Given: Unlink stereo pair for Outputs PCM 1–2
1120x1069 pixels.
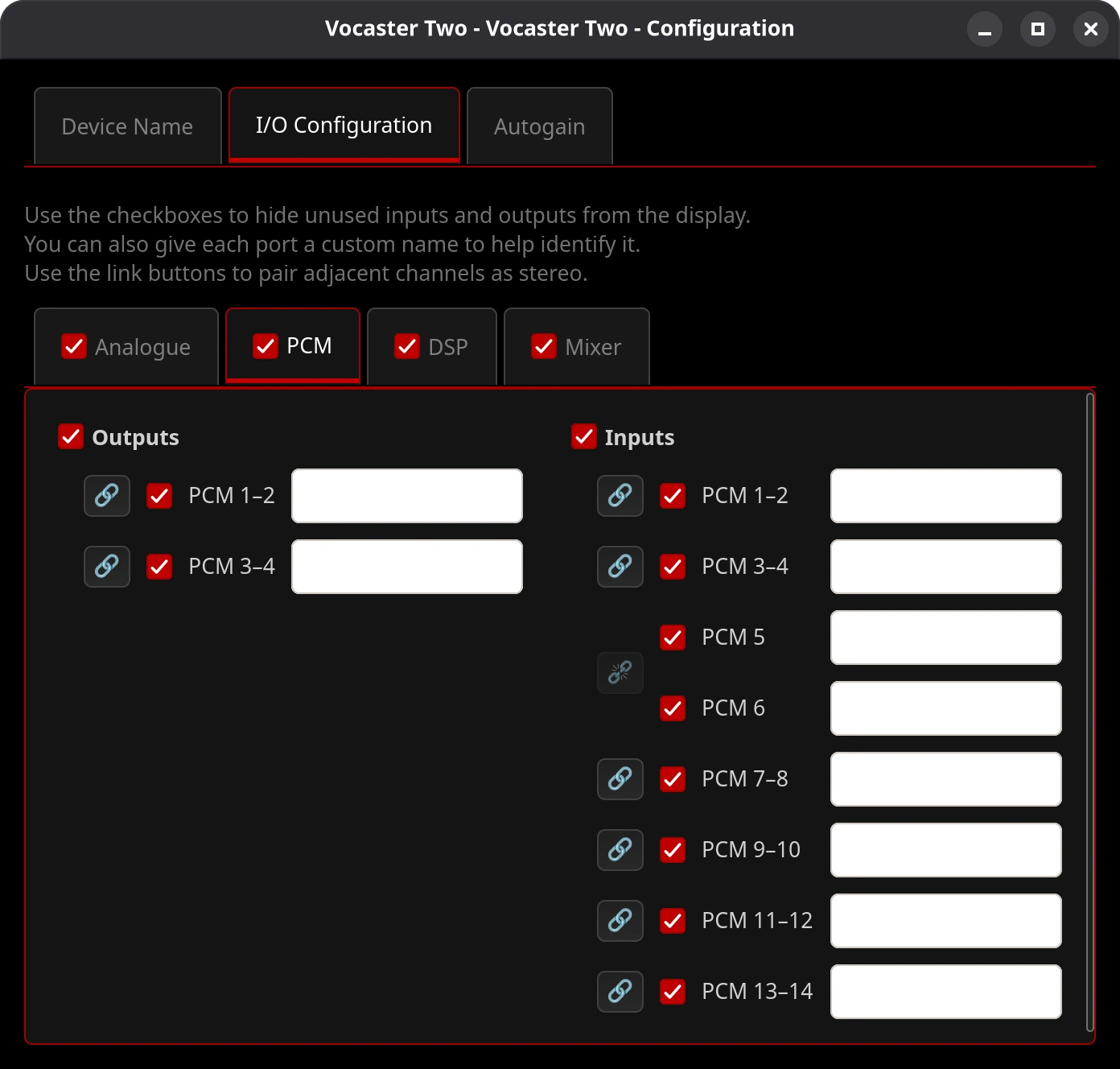Looking at the screenshot, I should pos(107,496).
